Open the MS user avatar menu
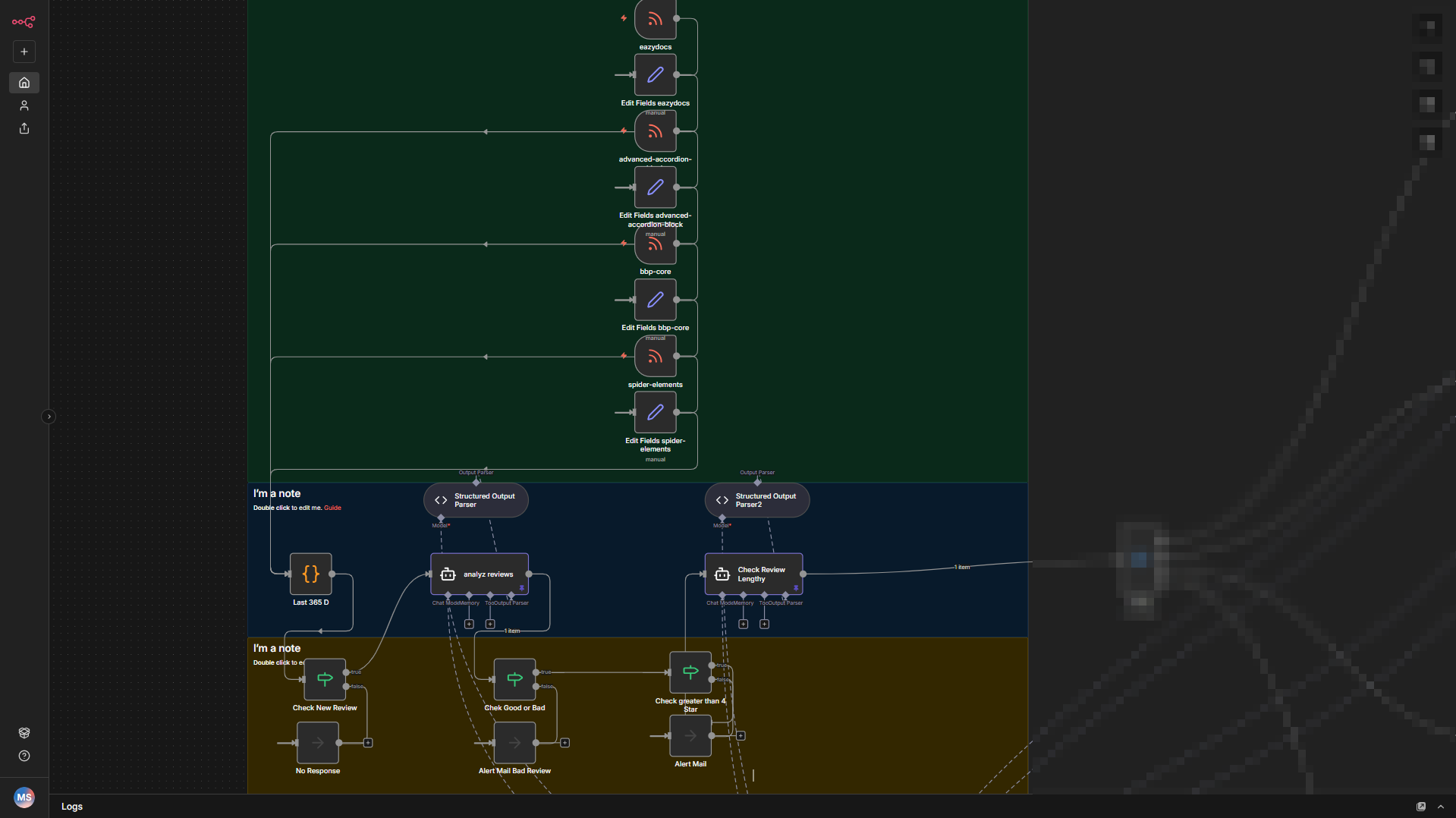This screenshot has width=1456, height=818. coord(24,797)
